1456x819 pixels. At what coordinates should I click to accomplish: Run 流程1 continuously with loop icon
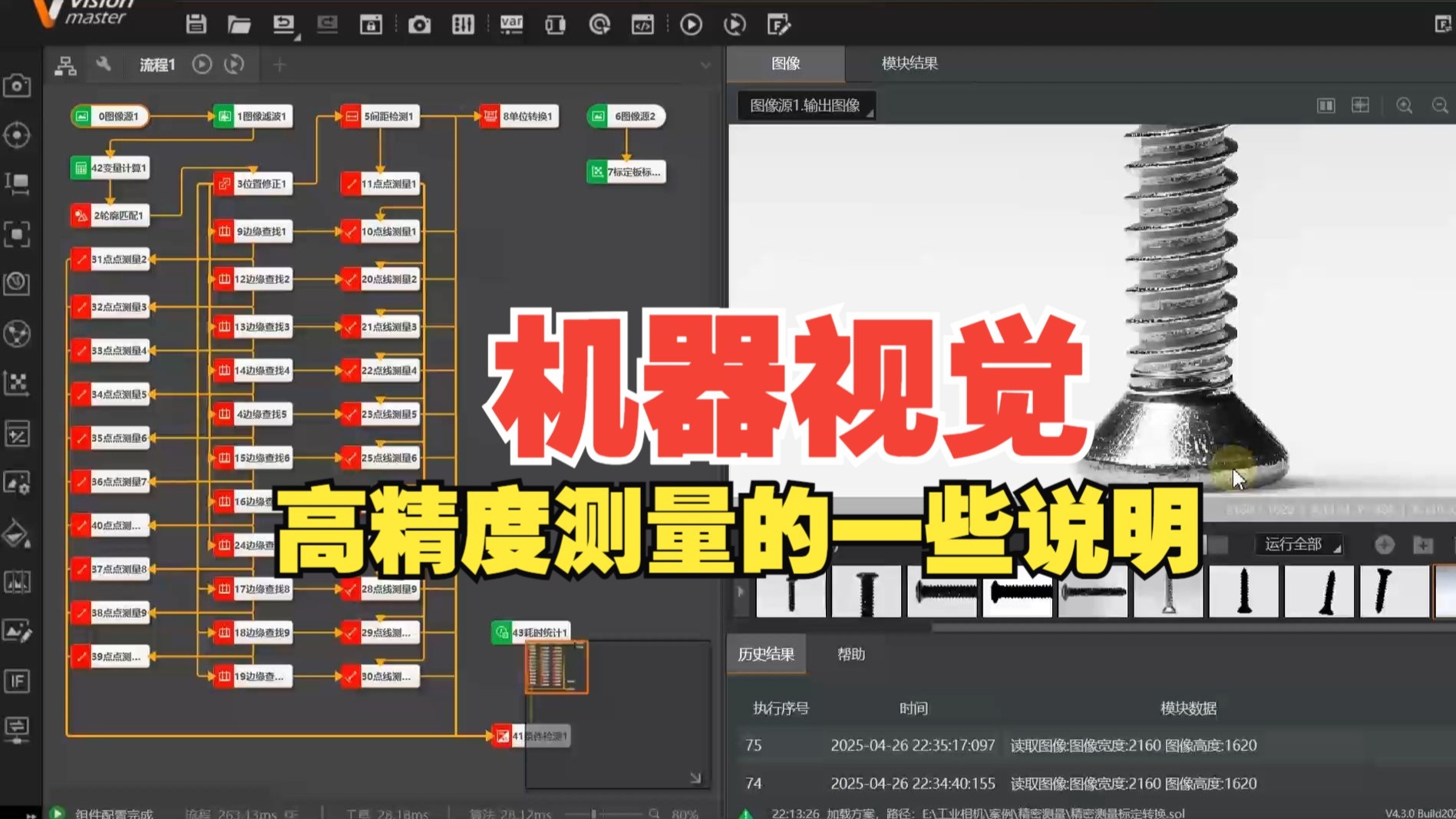click(x=234, y=64)
